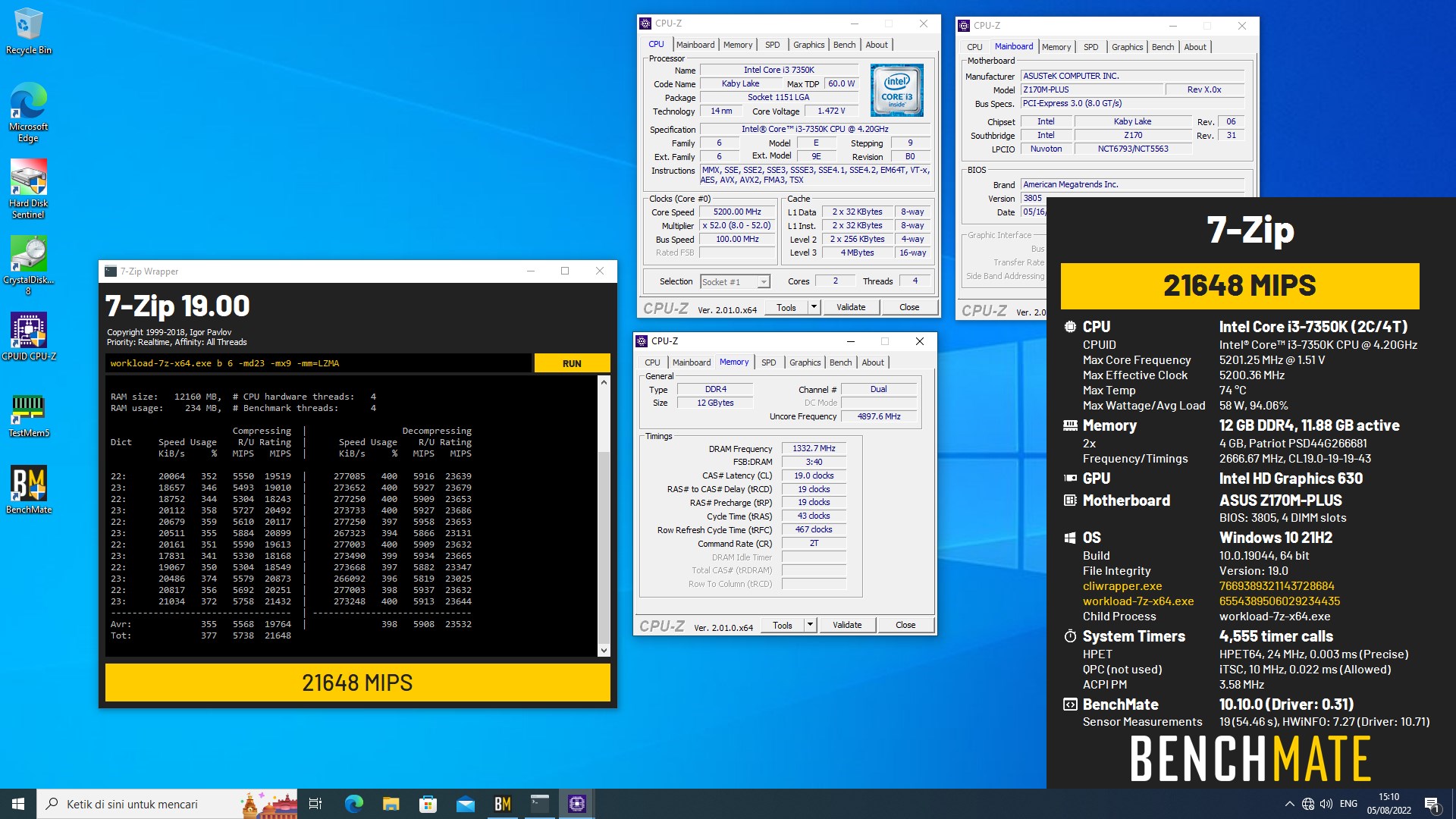Open the volume tray icon
1456x819 pixels.
point(1326,804)
